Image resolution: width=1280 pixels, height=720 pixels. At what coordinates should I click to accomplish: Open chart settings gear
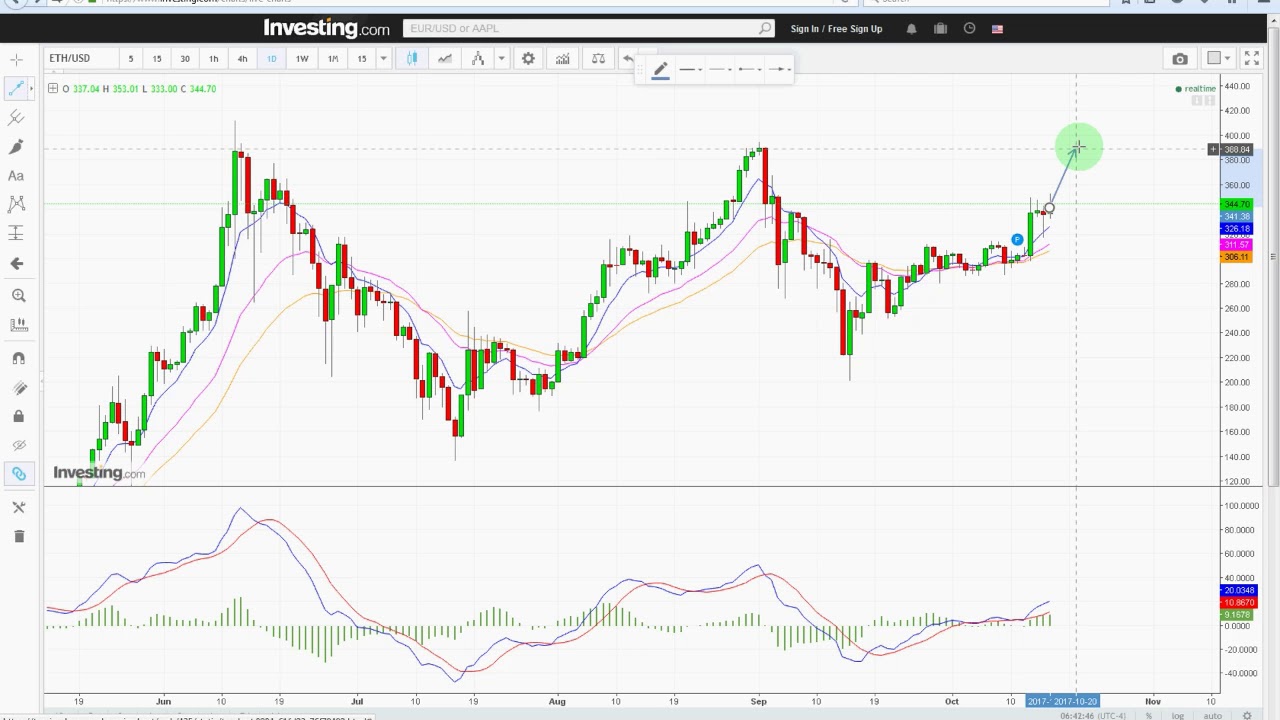528,59
